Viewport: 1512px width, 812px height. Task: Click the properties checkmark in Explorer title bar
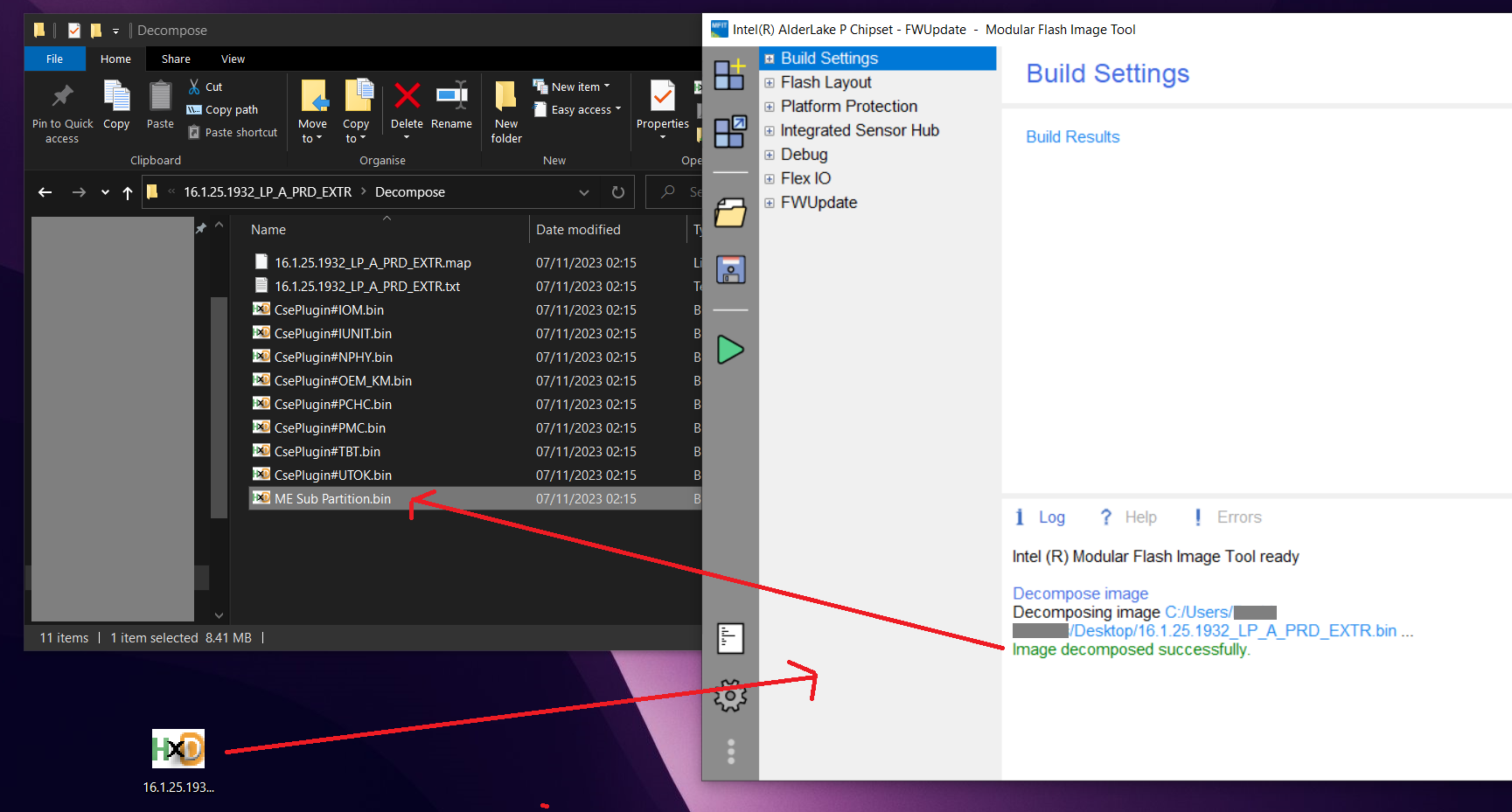74,31
